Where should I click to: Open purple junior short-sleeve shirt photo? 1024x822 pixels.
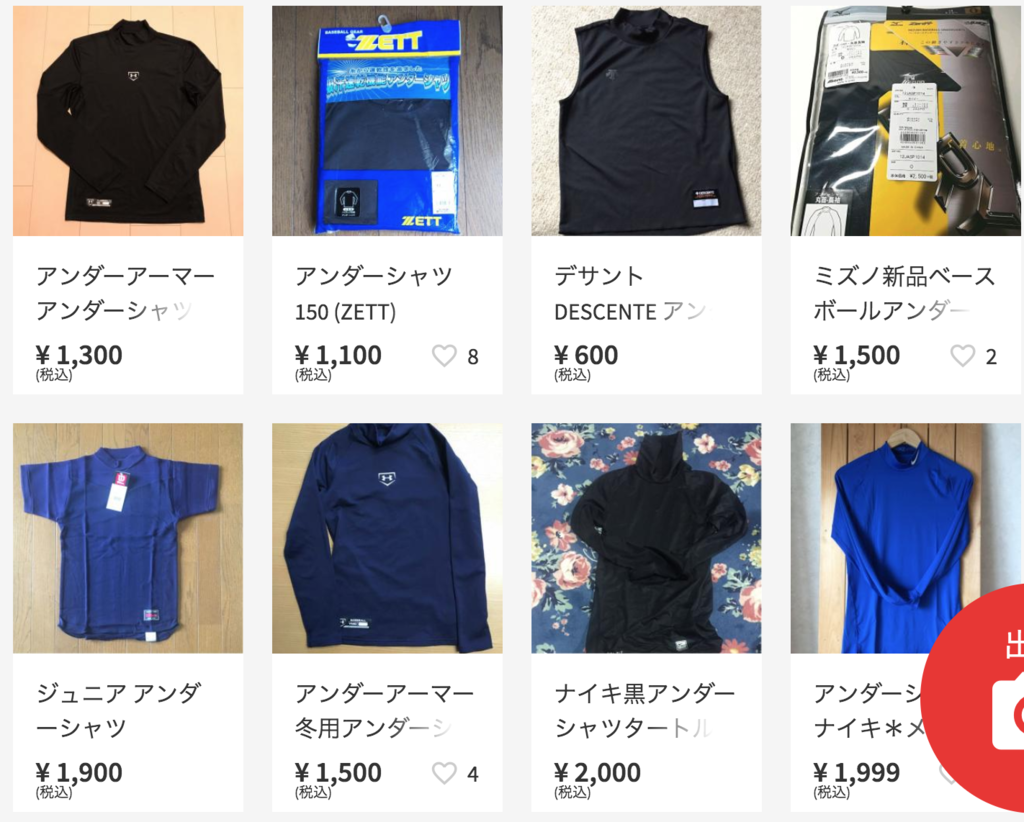coord(128,538)
